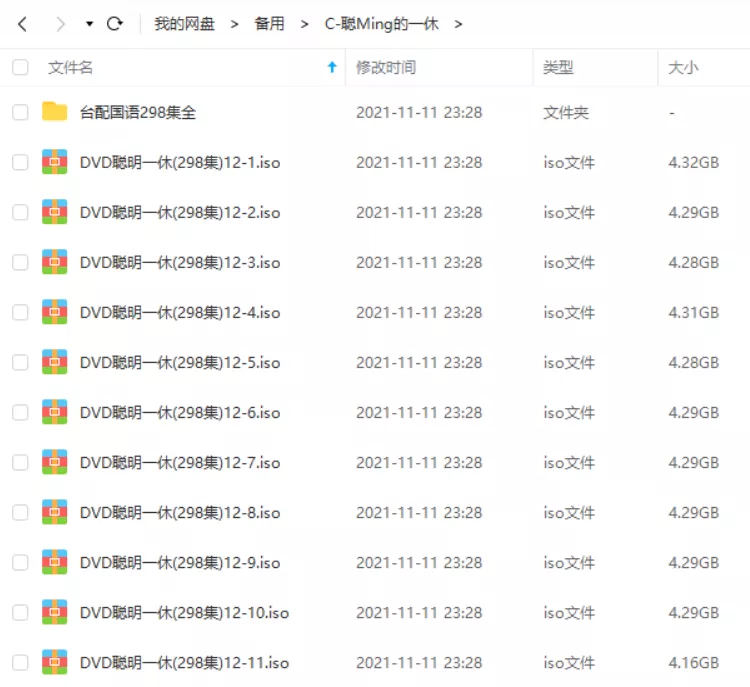This screenshot has height=687, width=750.
Task: Toggle the blue sort arrow in 文件名 column
Action: 332,67
